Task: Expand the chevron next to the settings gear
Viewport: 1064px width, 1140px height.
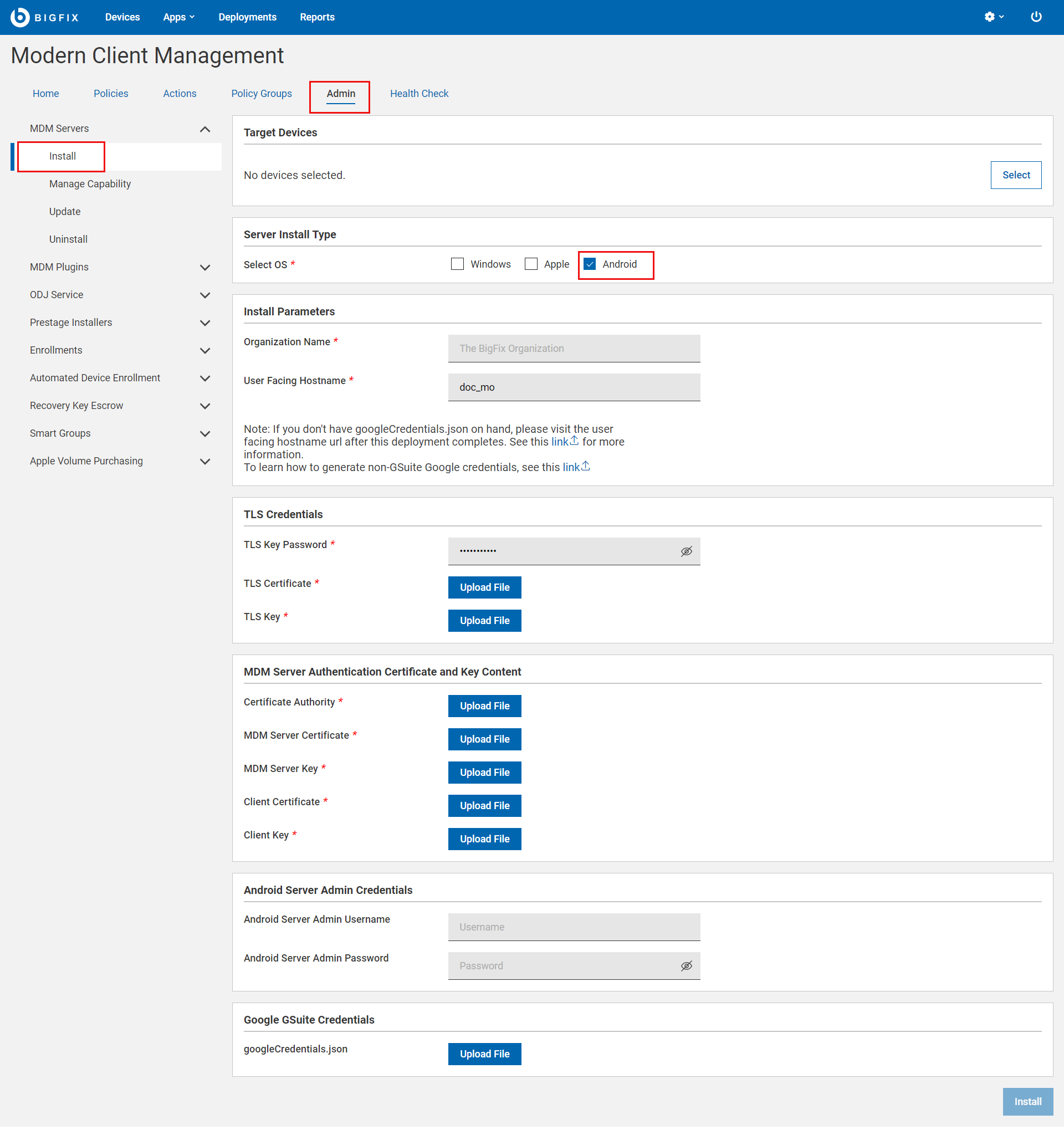Action: (1001, 17)
